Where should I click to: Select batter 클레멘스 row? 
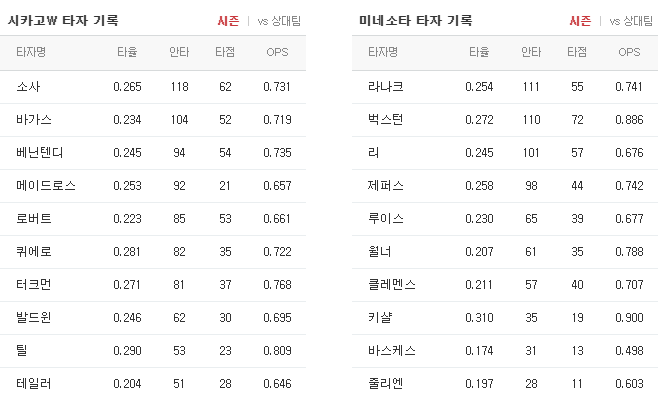click(505, 285)
